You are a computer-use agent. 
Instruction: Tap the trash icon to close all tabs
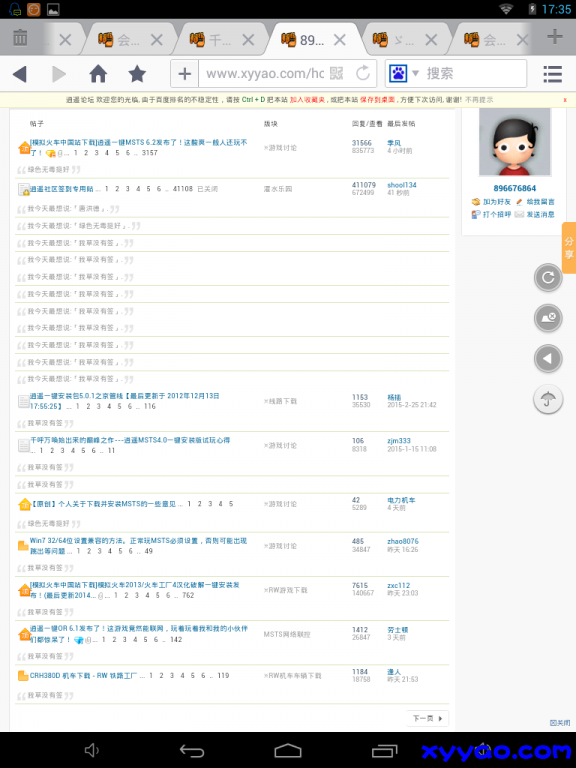pos(20,37)
